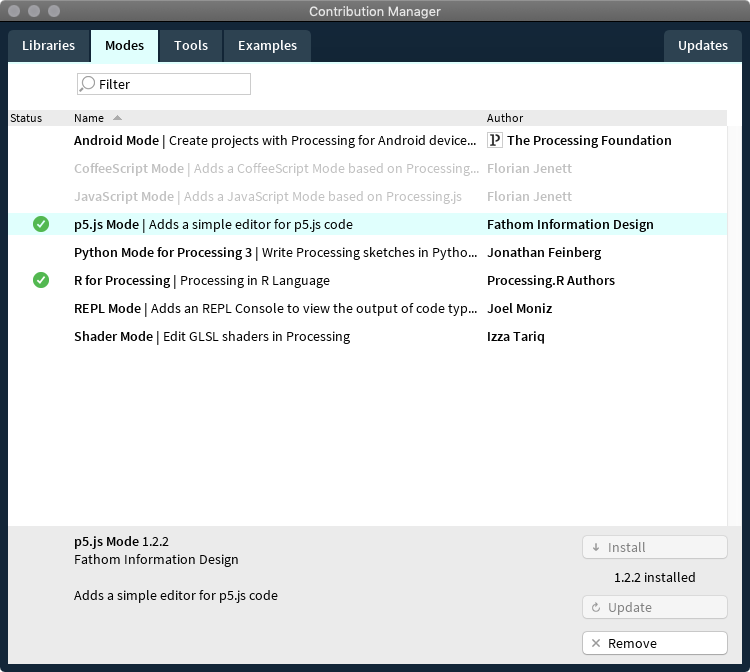The image size is (750, 672).
Task: Click the magnifier icon in the Filter box
Action: pos(87,84)
